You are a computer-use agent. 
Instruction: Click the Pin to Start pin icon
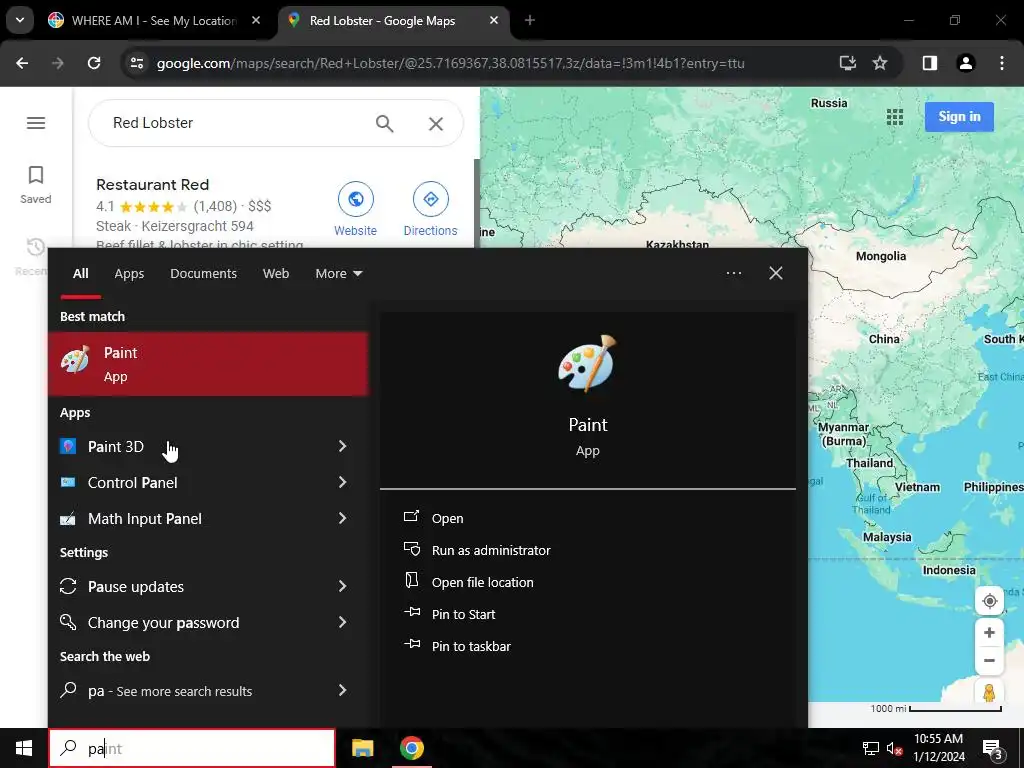click(411, 613)
